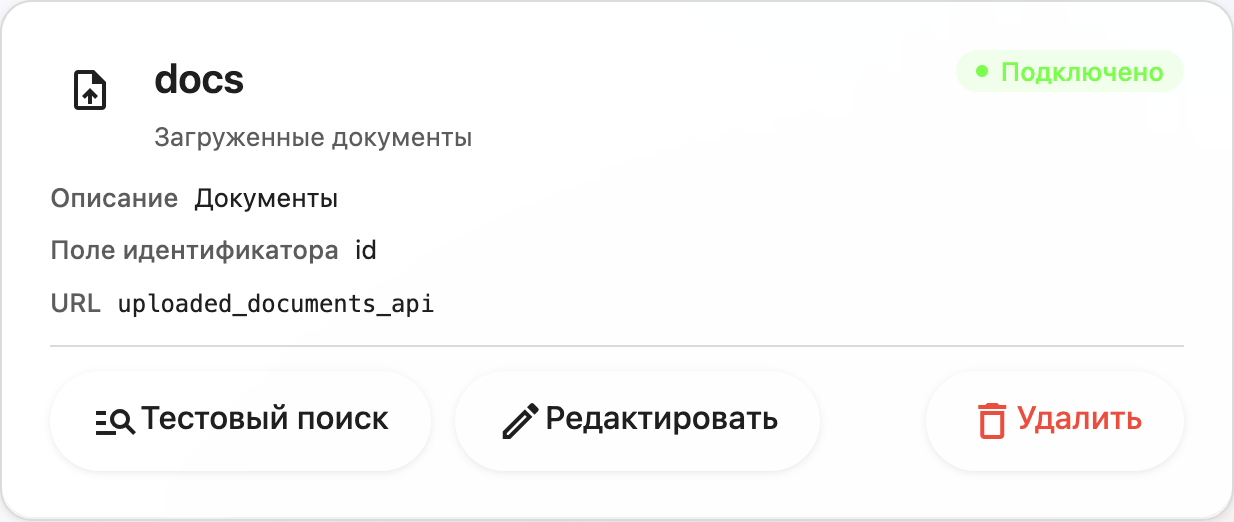The height and width of the screenshot is (522, 1234).
Task: Select the id identifier value
Action: (x=366, y=250)
